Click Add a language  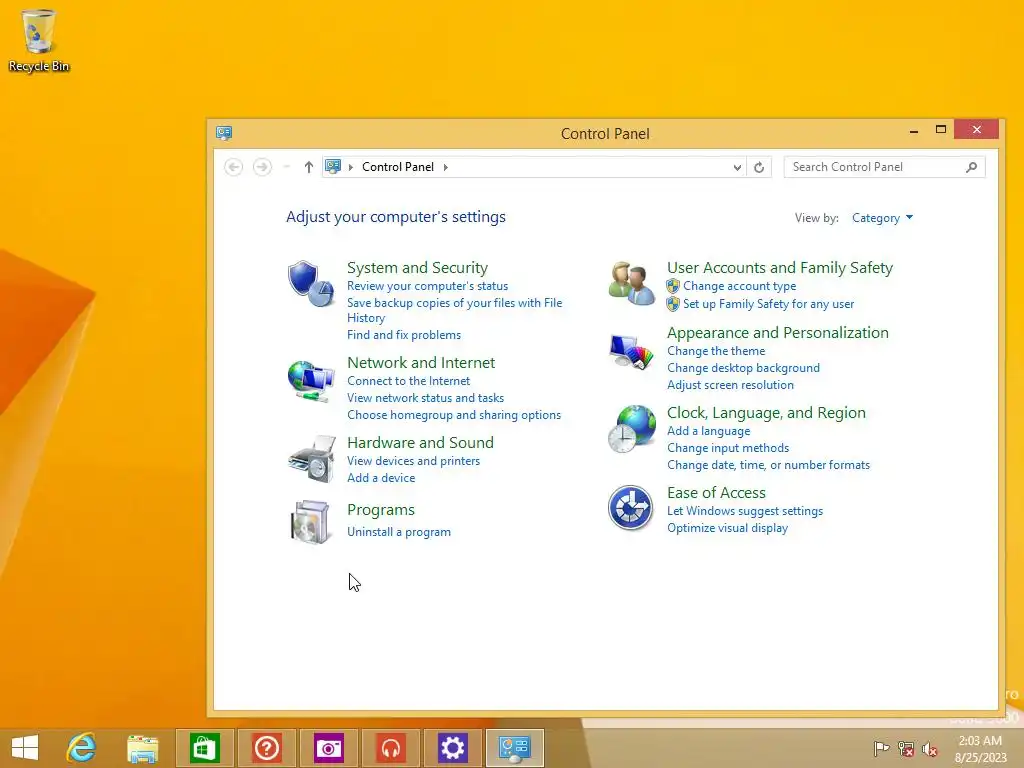pos(709,431)
